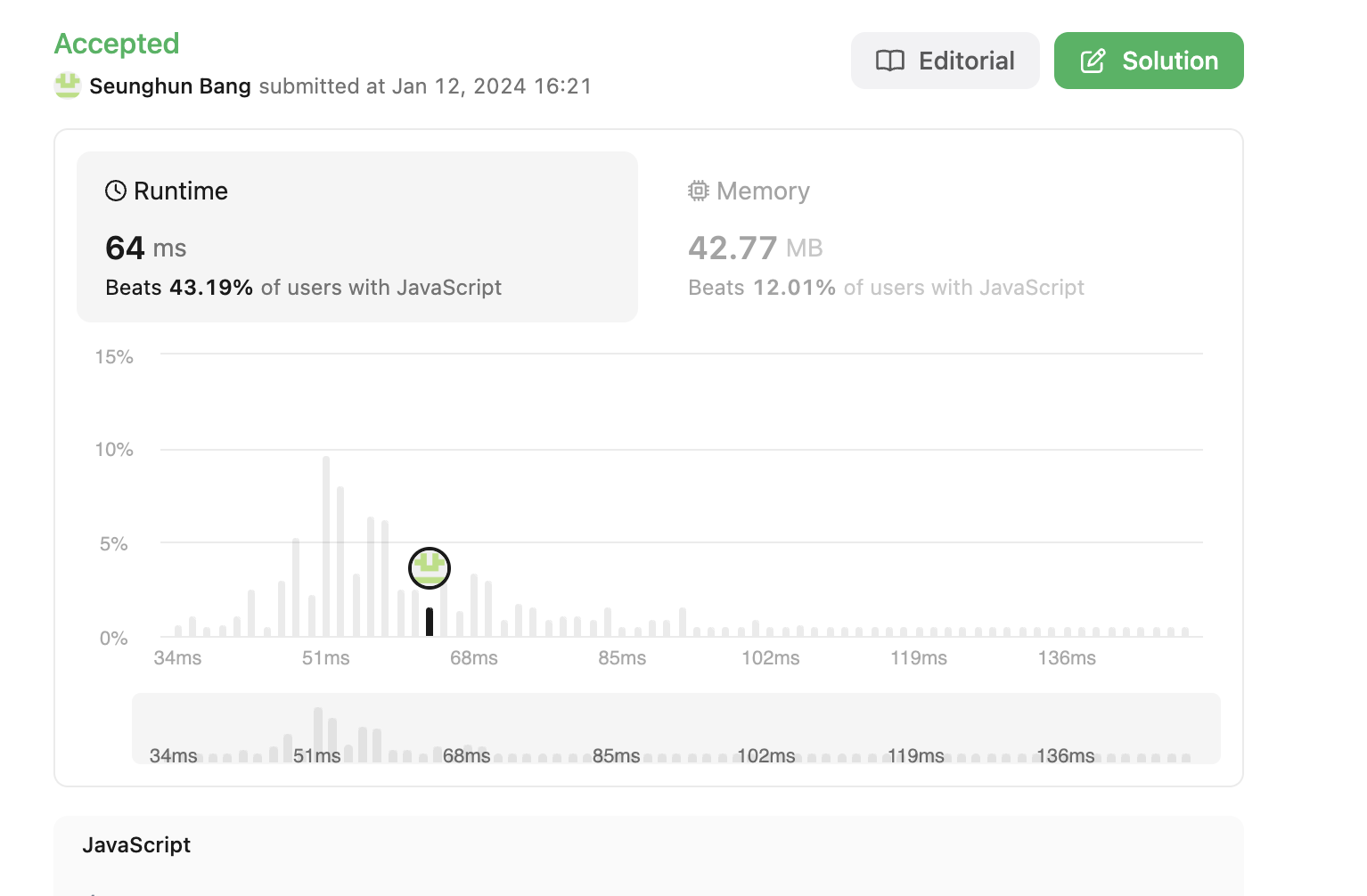Select the Runtime stats tab
The width and height of the screenshot is (1367, 896).
[357, 237]
